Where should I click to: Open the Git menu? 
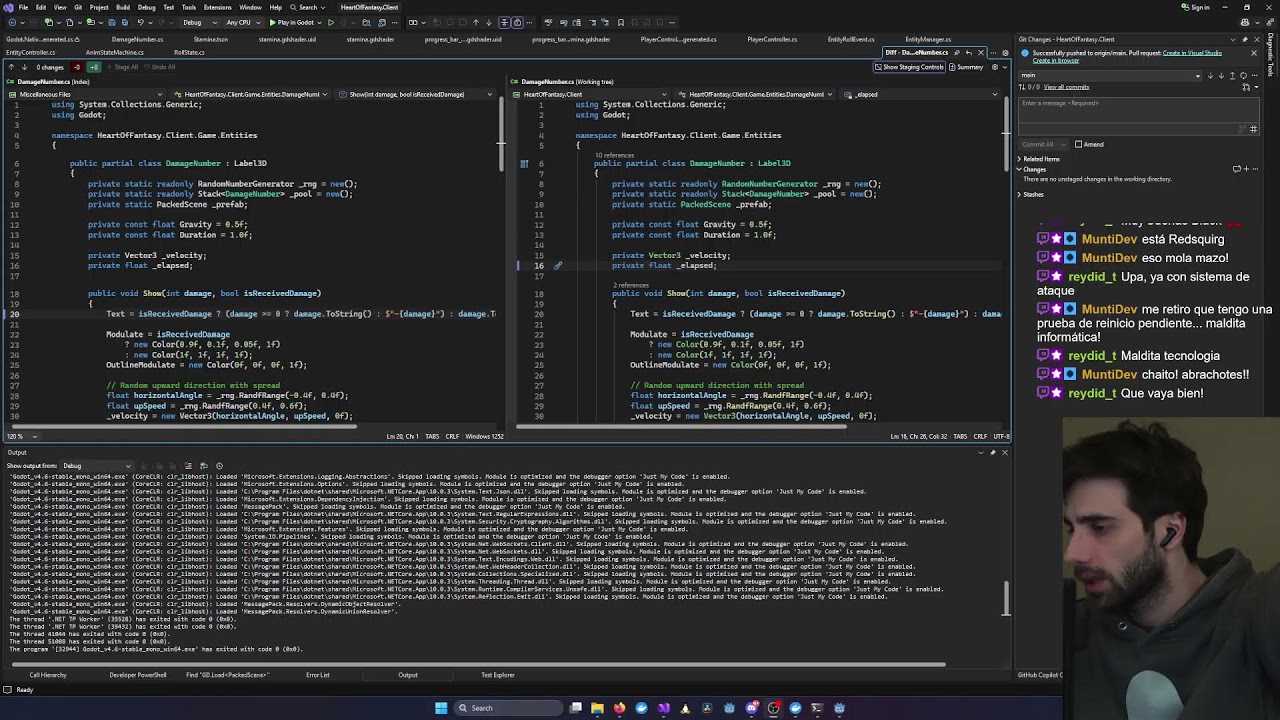78,7
